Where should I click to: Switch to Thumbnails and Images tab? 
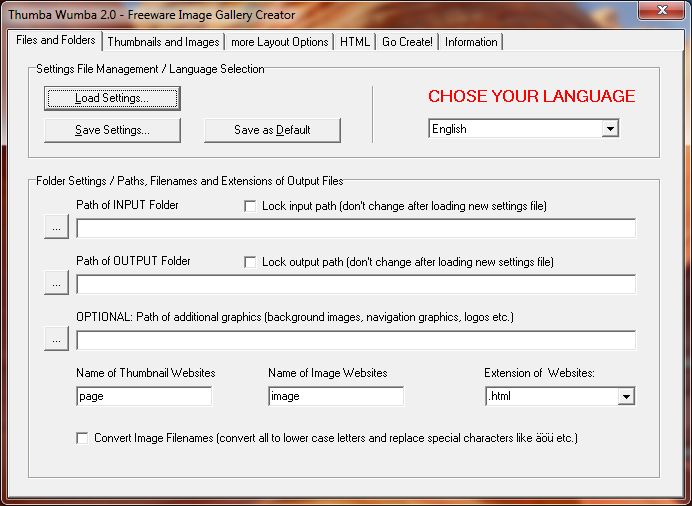click(x=163, y=42)
